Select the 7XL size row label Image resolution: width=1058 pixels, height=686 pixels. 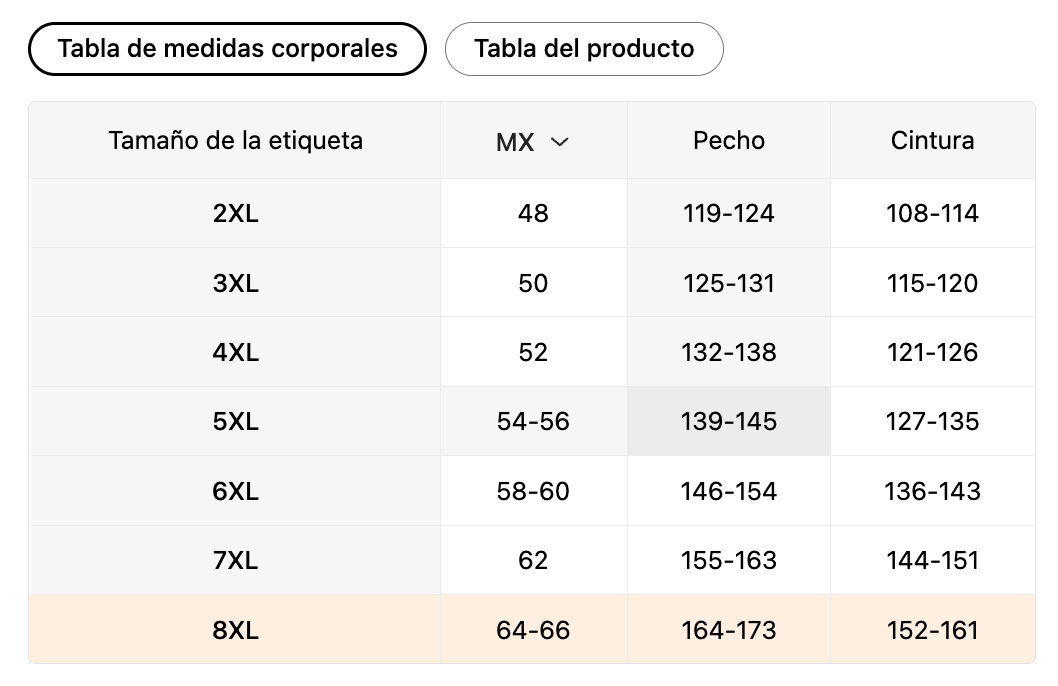click(236, 561)
